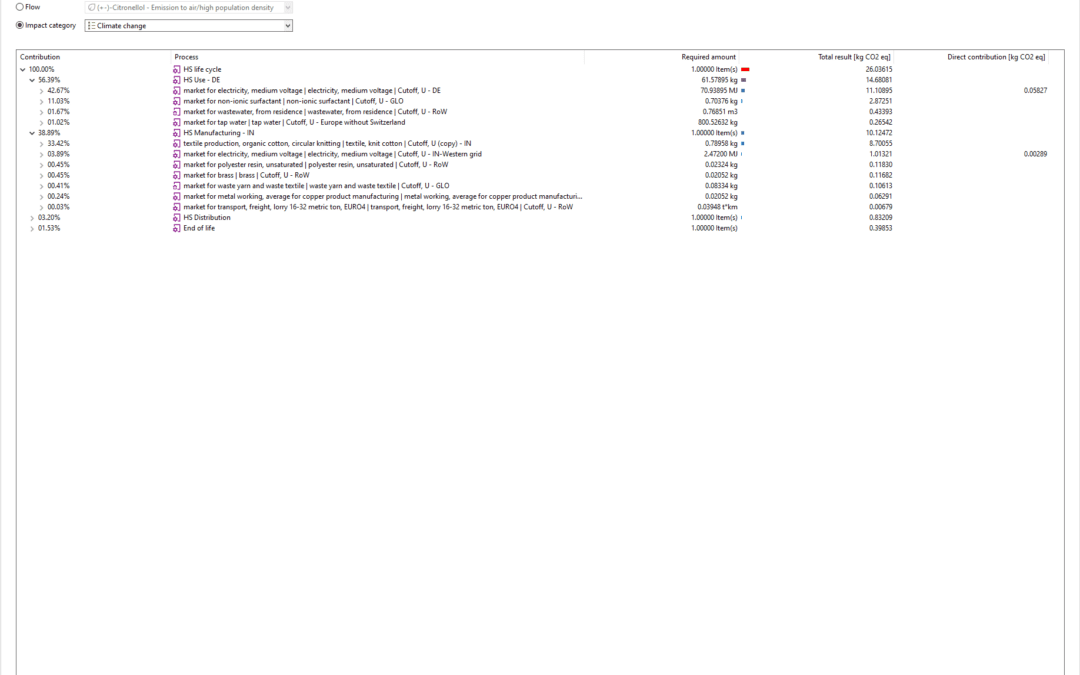Expand the 00.24% metal working row
Image resolution: width=1080 pixels, height=675 pixels.
coord(41,196)
